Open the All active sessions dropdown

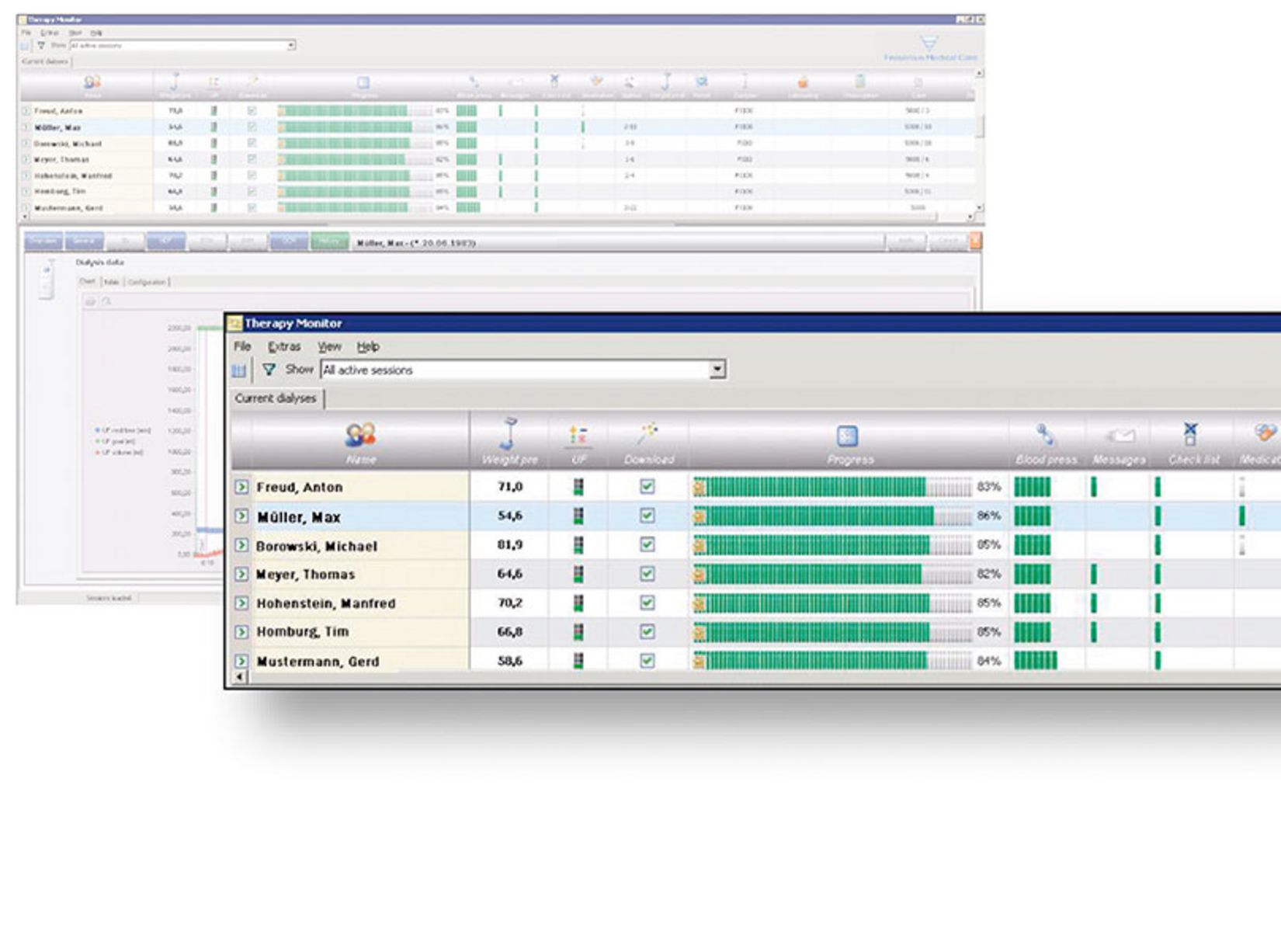coord(717,370)
